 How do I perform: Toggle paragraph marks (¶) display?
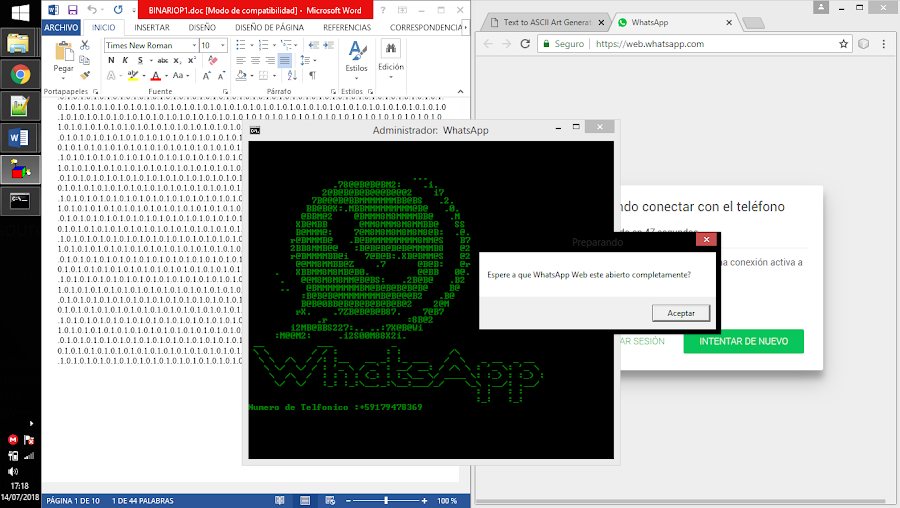tap(313, 75)
